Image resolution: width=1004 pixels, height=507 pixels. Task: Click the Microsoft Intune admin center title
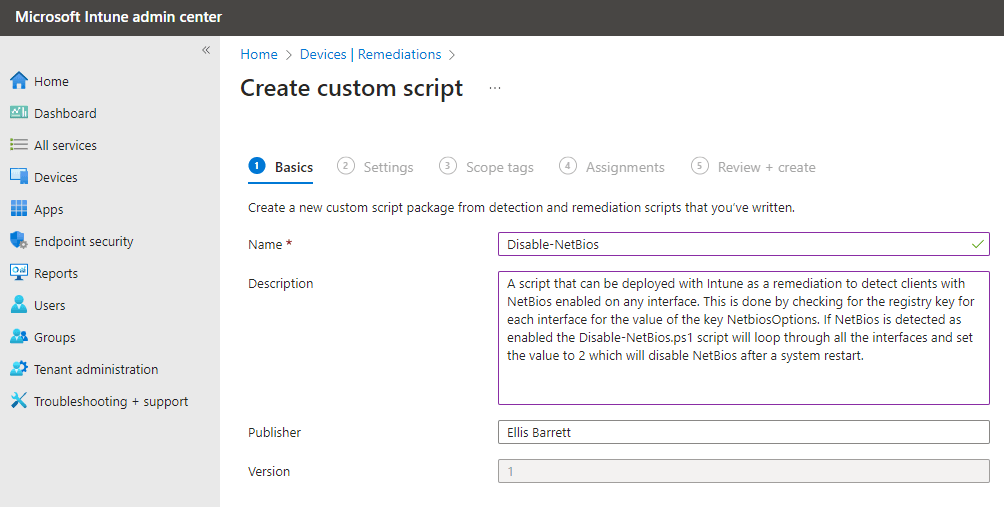[x=118, y=17]
